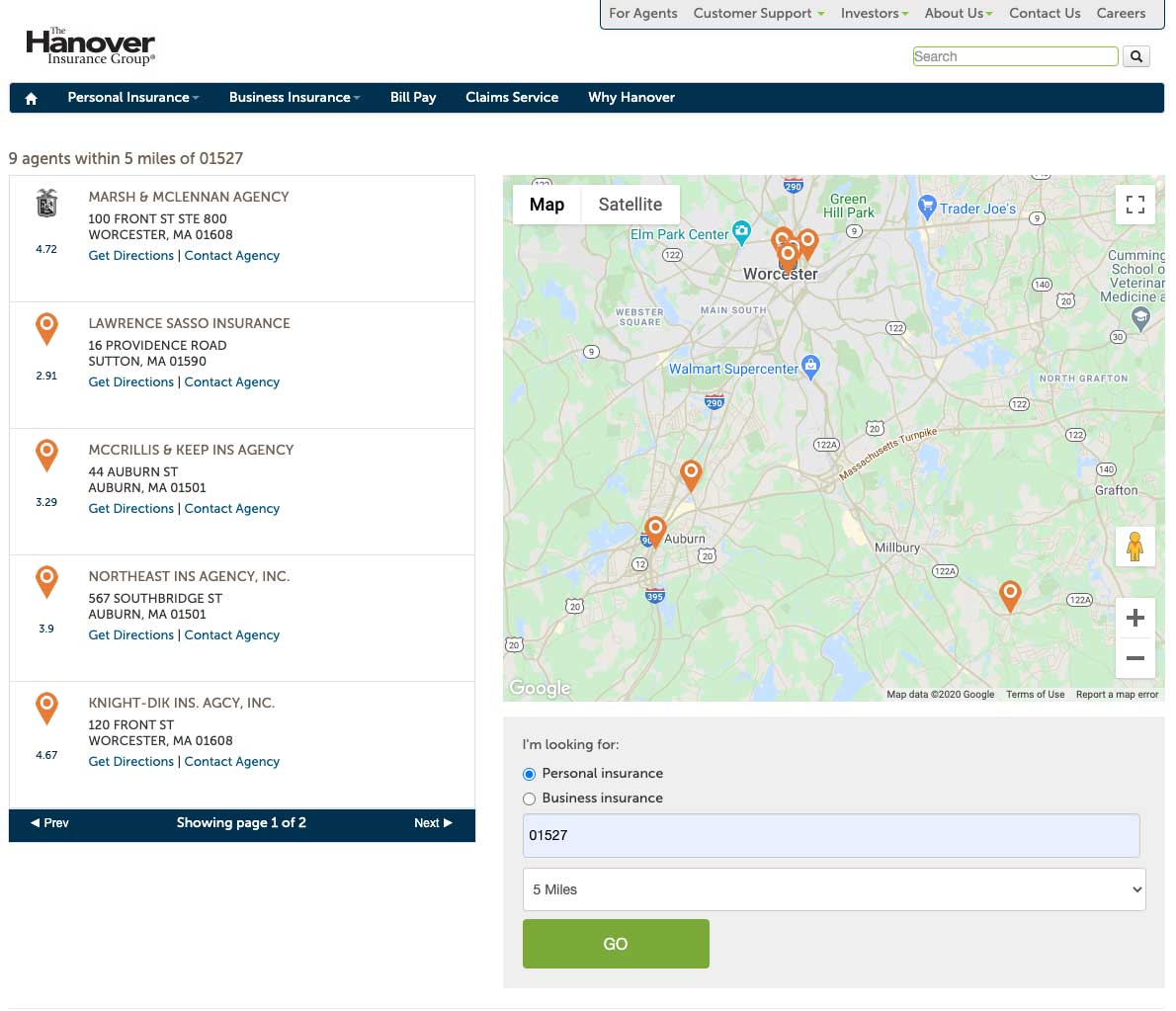Click the home icon in navigation bar
1176x1011 pixels.
(31, 98)
